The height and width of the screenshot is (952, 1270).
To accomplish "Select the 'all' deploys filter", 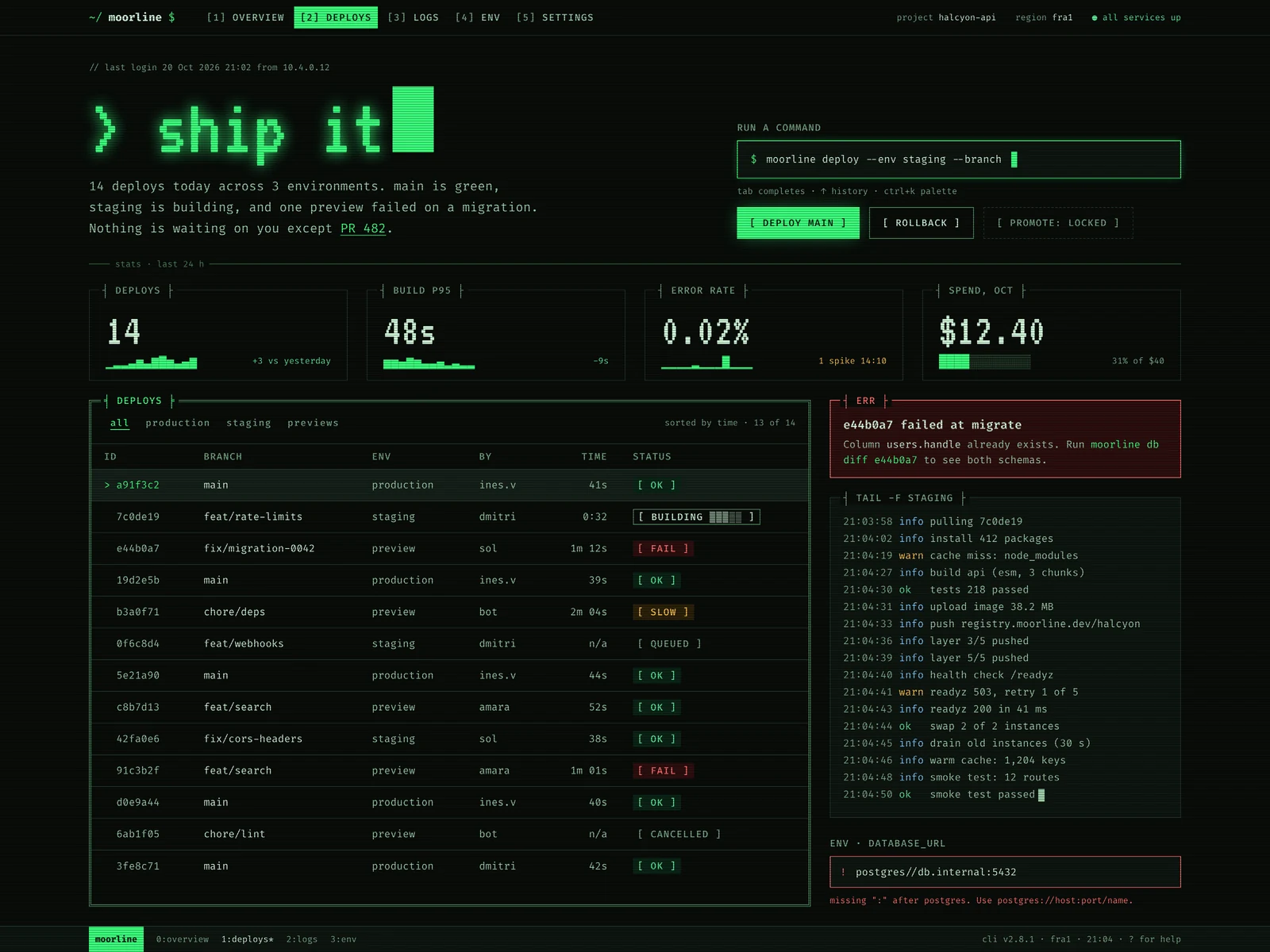I will point(119,423).
